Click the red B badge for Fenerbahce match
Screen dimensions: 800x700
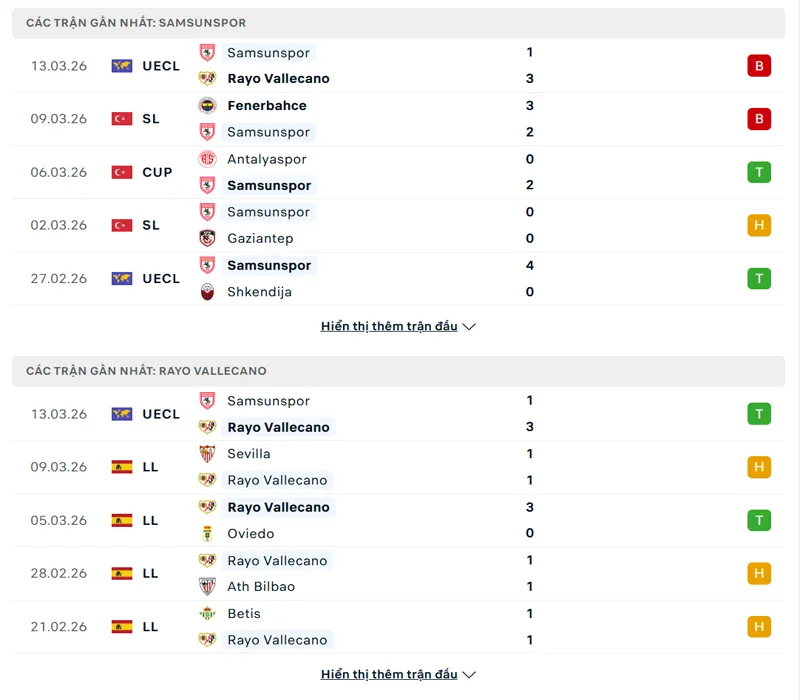(759, 119)
